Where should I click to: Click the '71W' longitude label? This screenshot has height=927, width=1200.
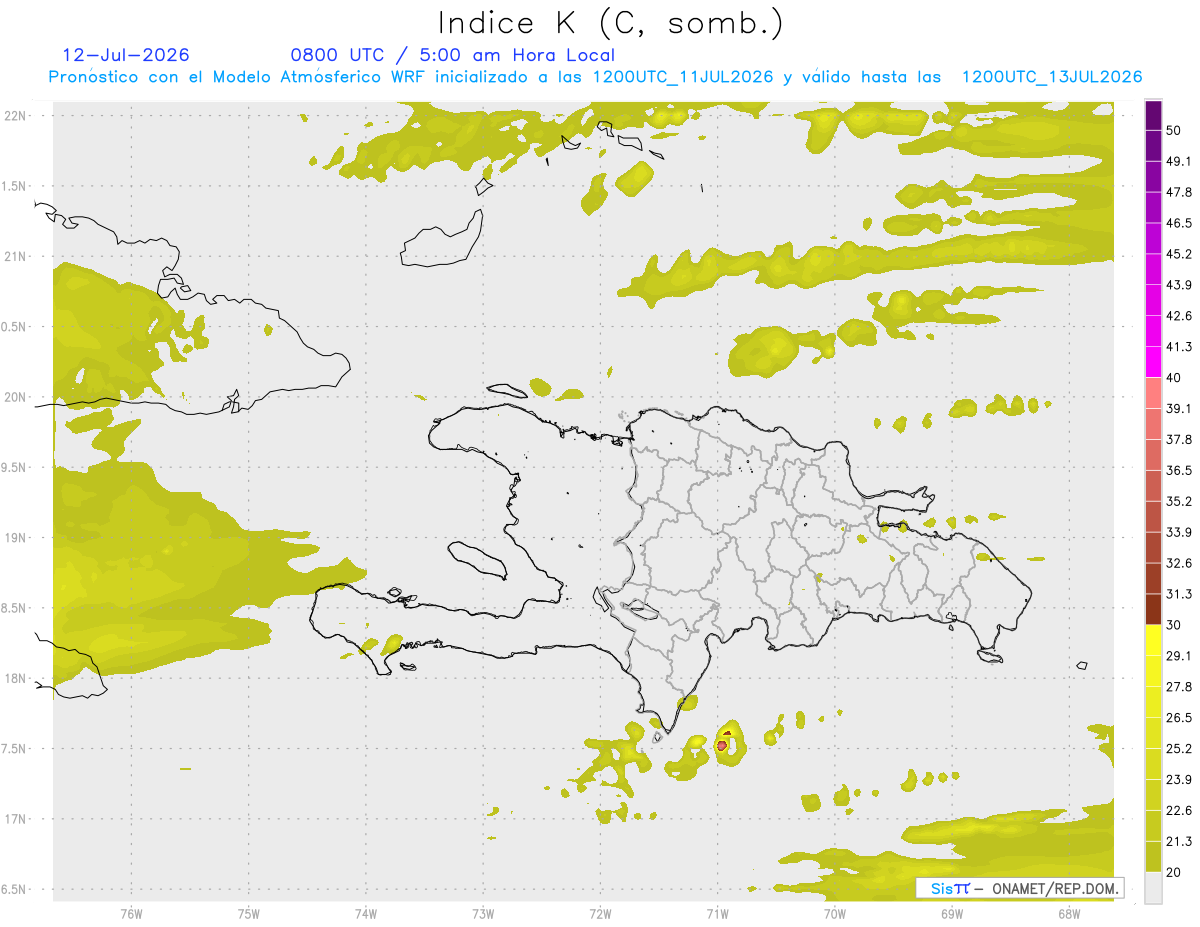[x=717, y=914]
